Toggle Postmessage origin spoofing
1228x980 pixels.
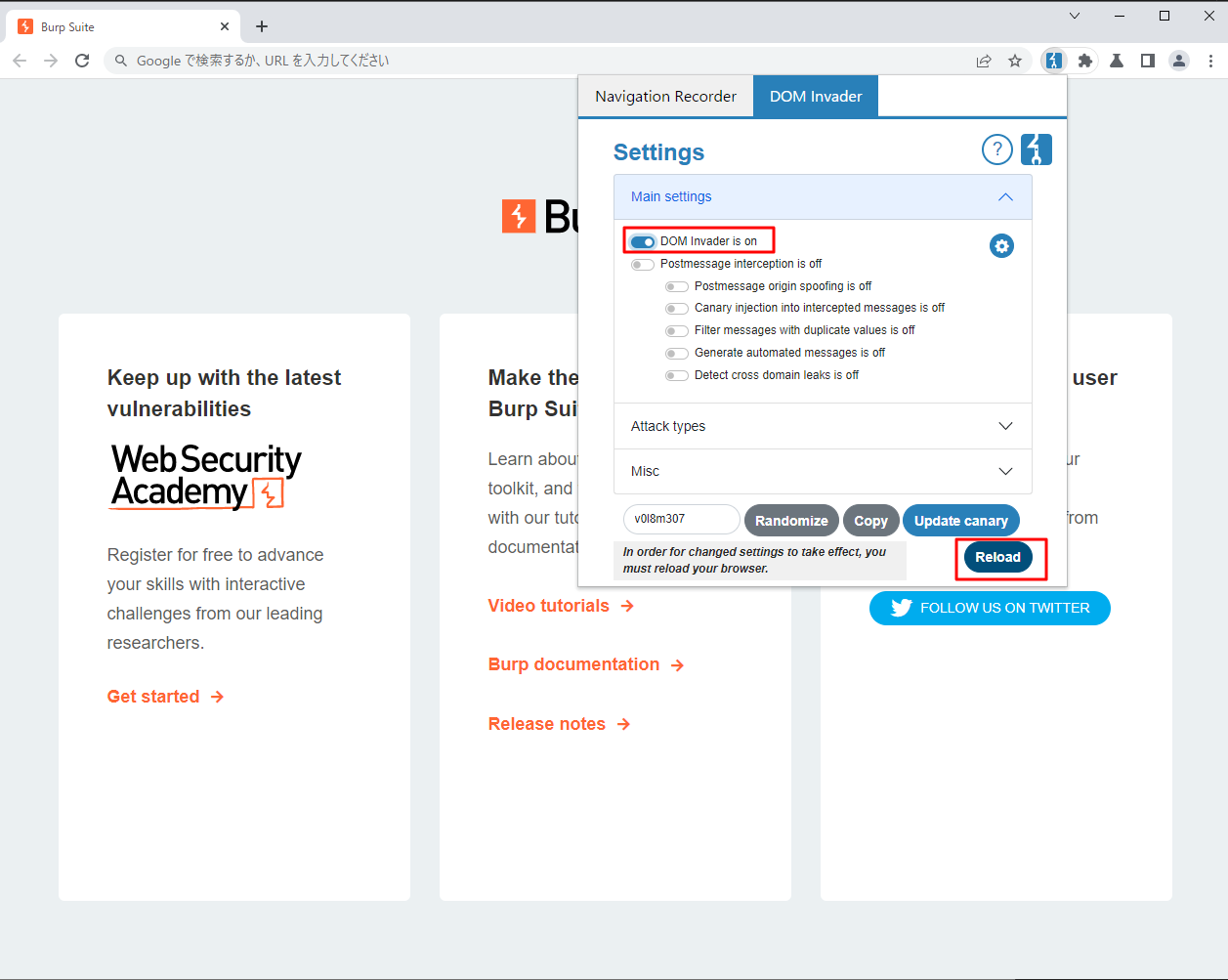[x=676, y=286]
